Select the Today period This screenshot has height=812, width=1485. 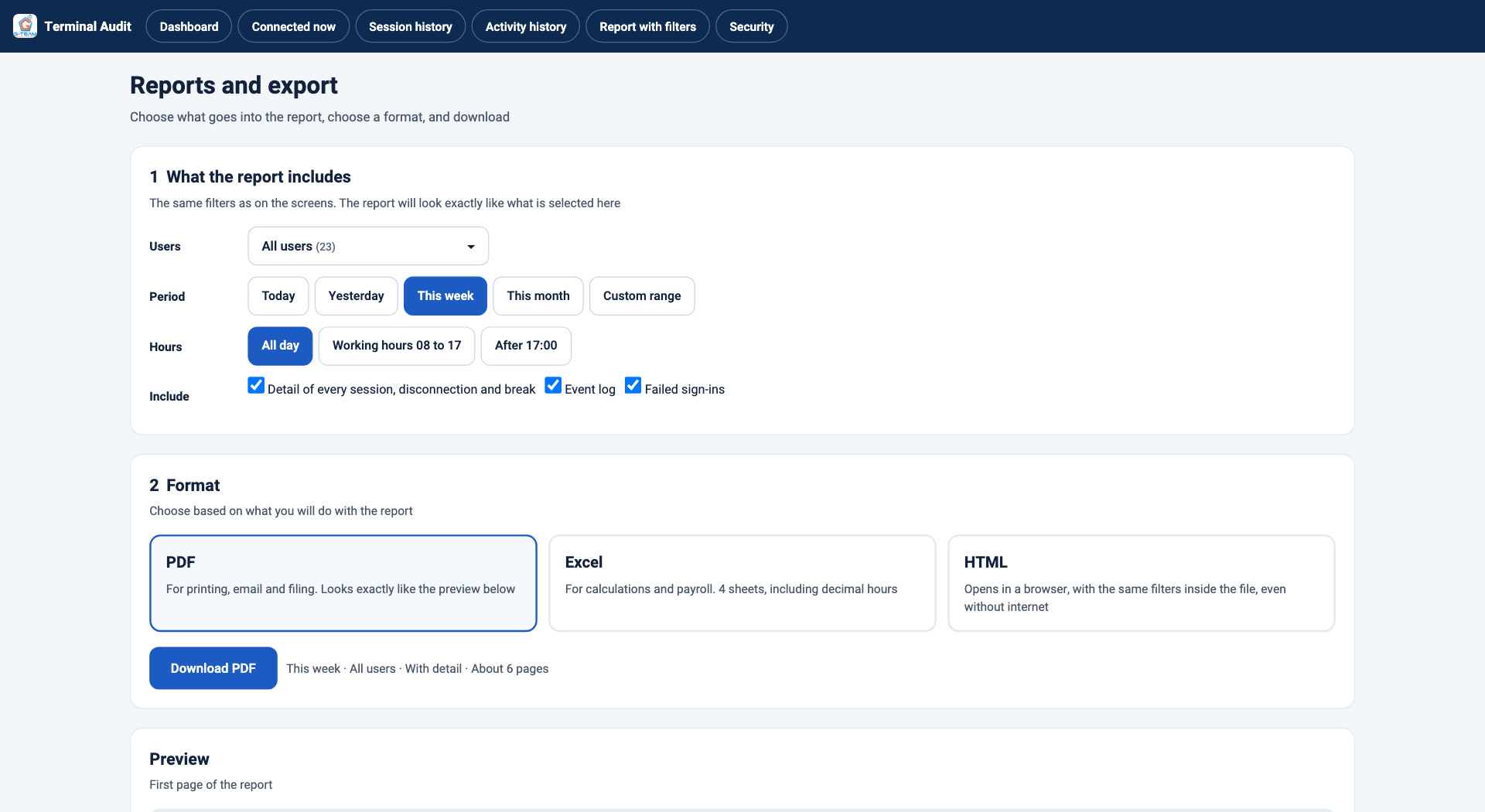(278, 296)
